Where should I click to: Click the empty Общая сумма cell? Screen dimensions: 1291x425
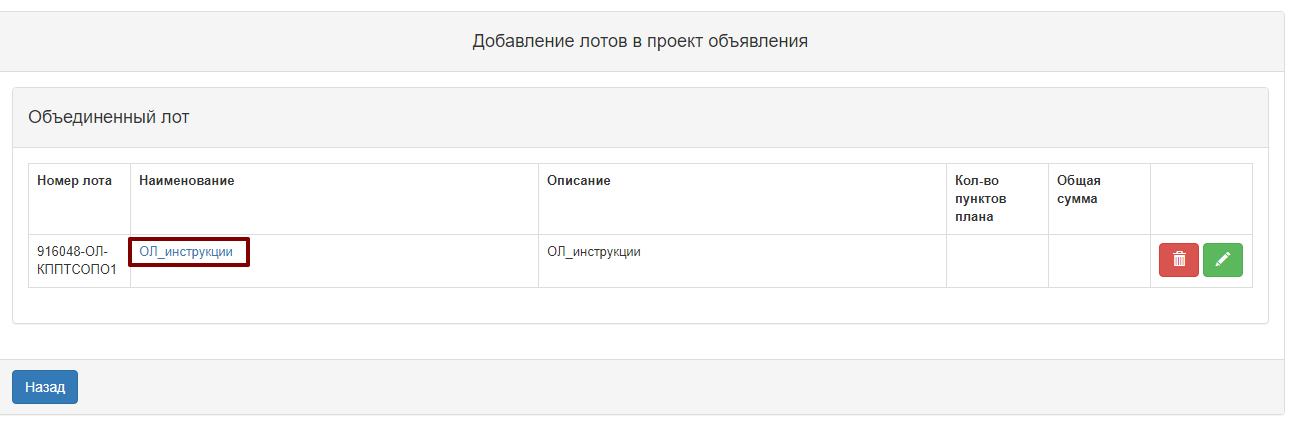[x=1099, y=261]
